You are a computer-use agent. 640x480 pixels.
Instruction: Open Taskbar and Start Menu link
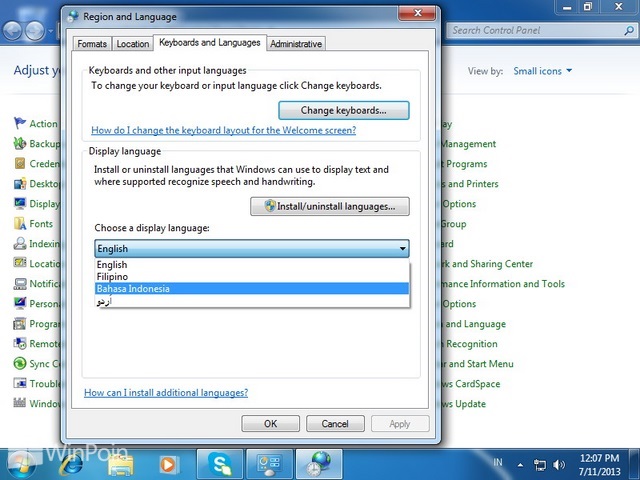click(478, 364)
